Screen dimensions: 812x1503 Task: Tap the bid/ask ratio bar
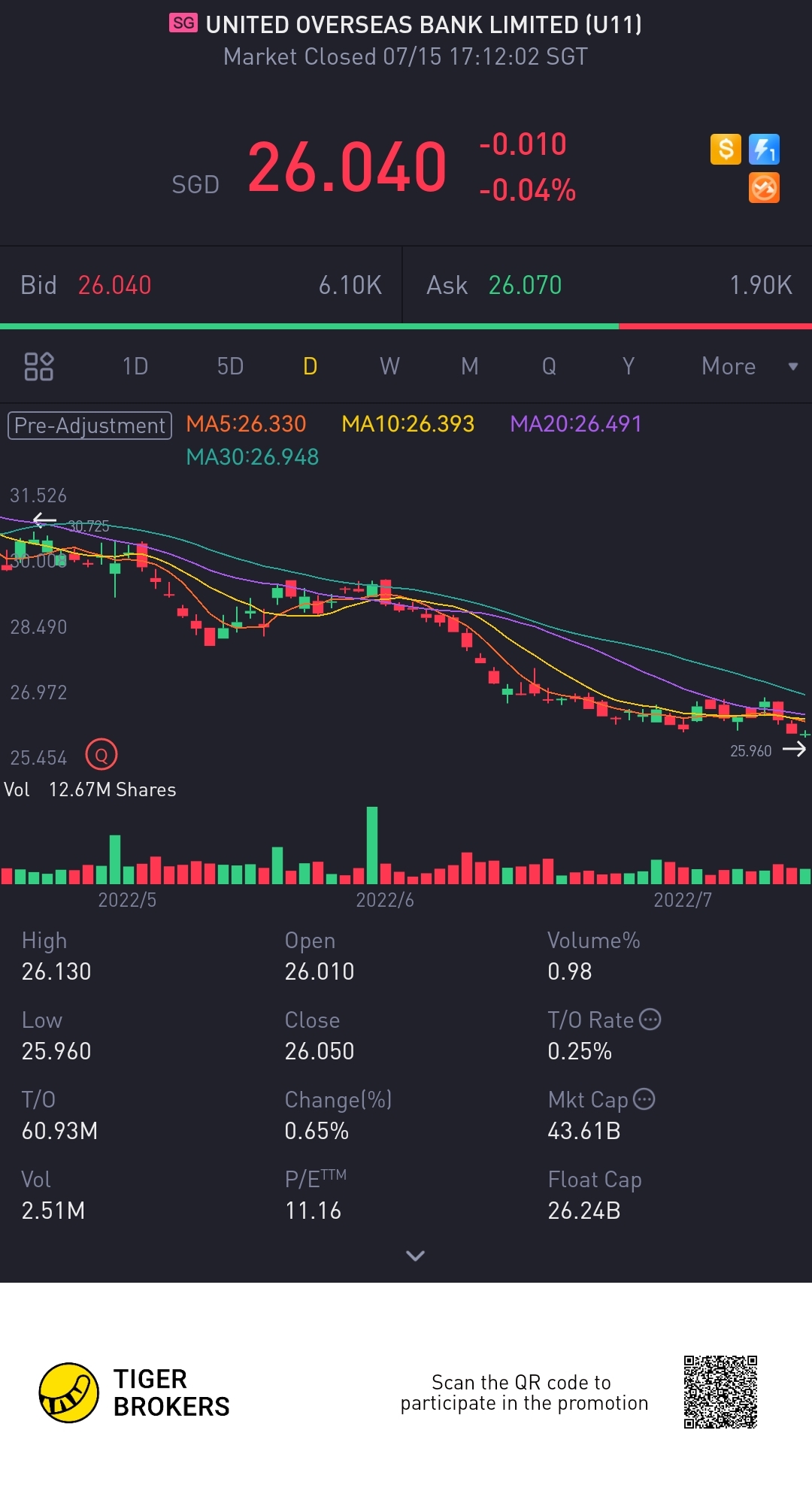coord(406,326)
